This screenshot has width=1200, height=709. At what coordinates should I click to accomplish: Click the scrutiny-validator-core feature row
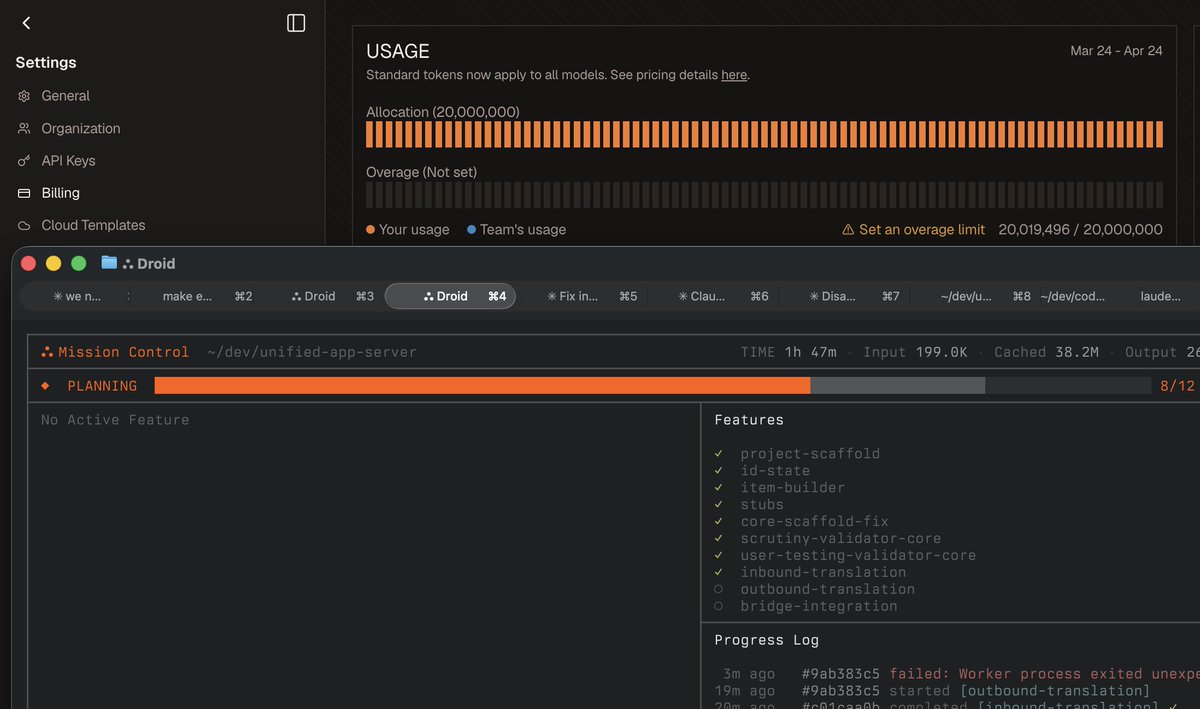[840, 539]
